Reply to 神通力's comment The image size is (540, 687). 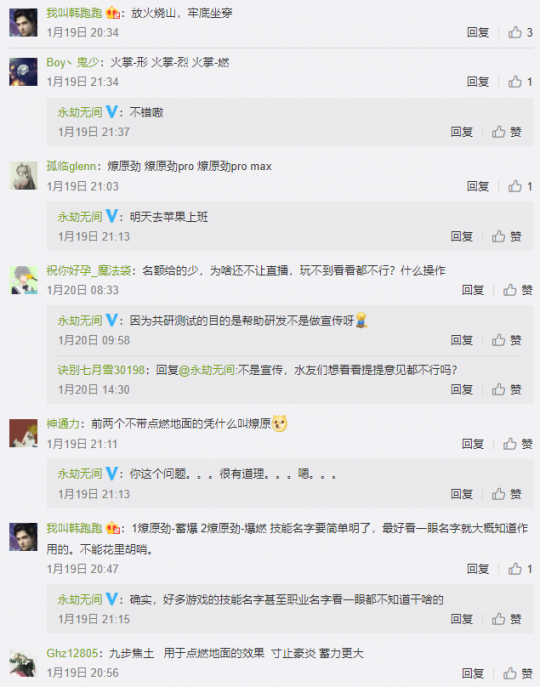pos(472,444)
